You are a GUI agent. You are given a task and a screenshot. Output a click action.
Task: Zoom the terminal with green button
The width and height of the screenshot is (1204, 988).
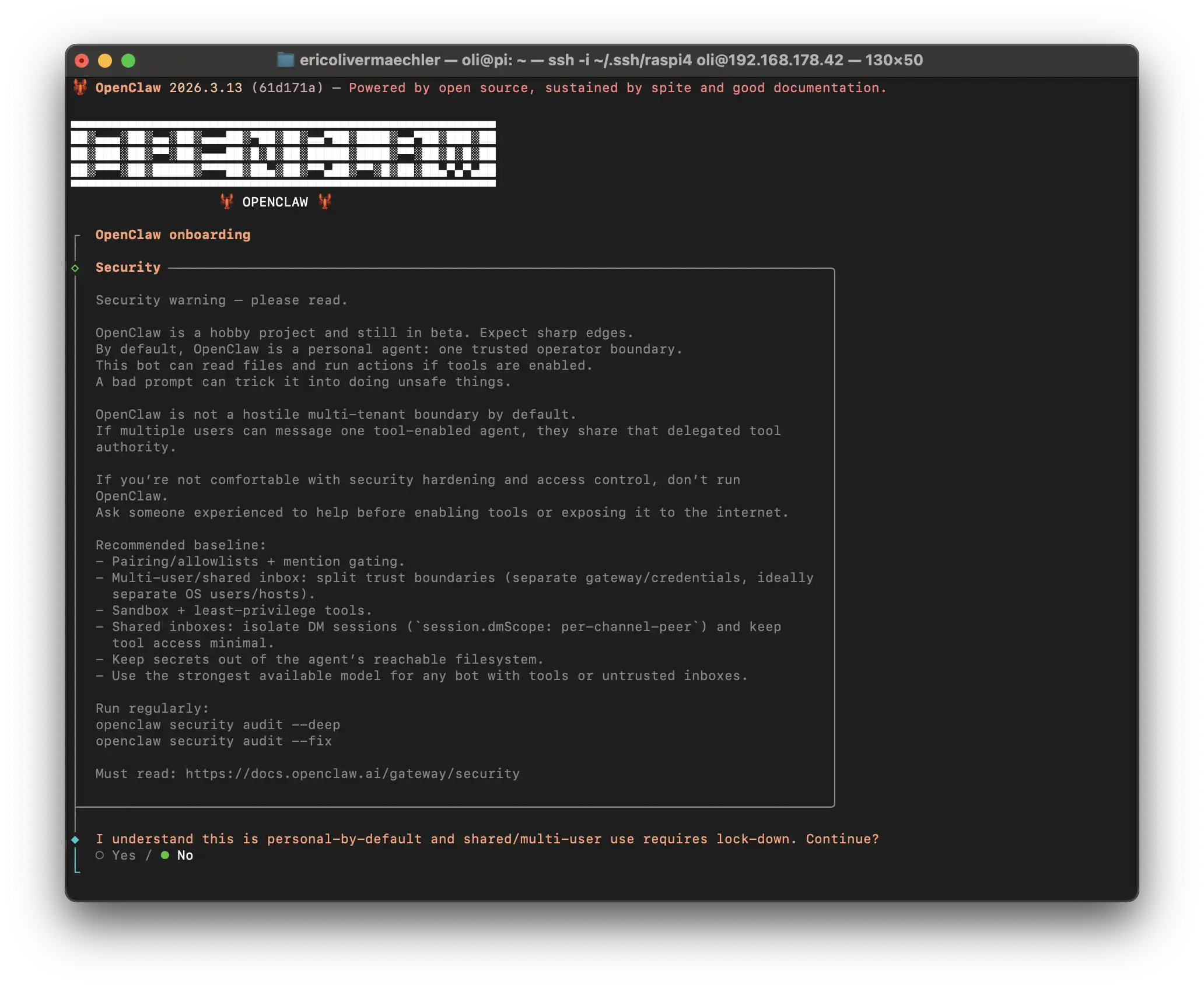[x=128, y=61]
